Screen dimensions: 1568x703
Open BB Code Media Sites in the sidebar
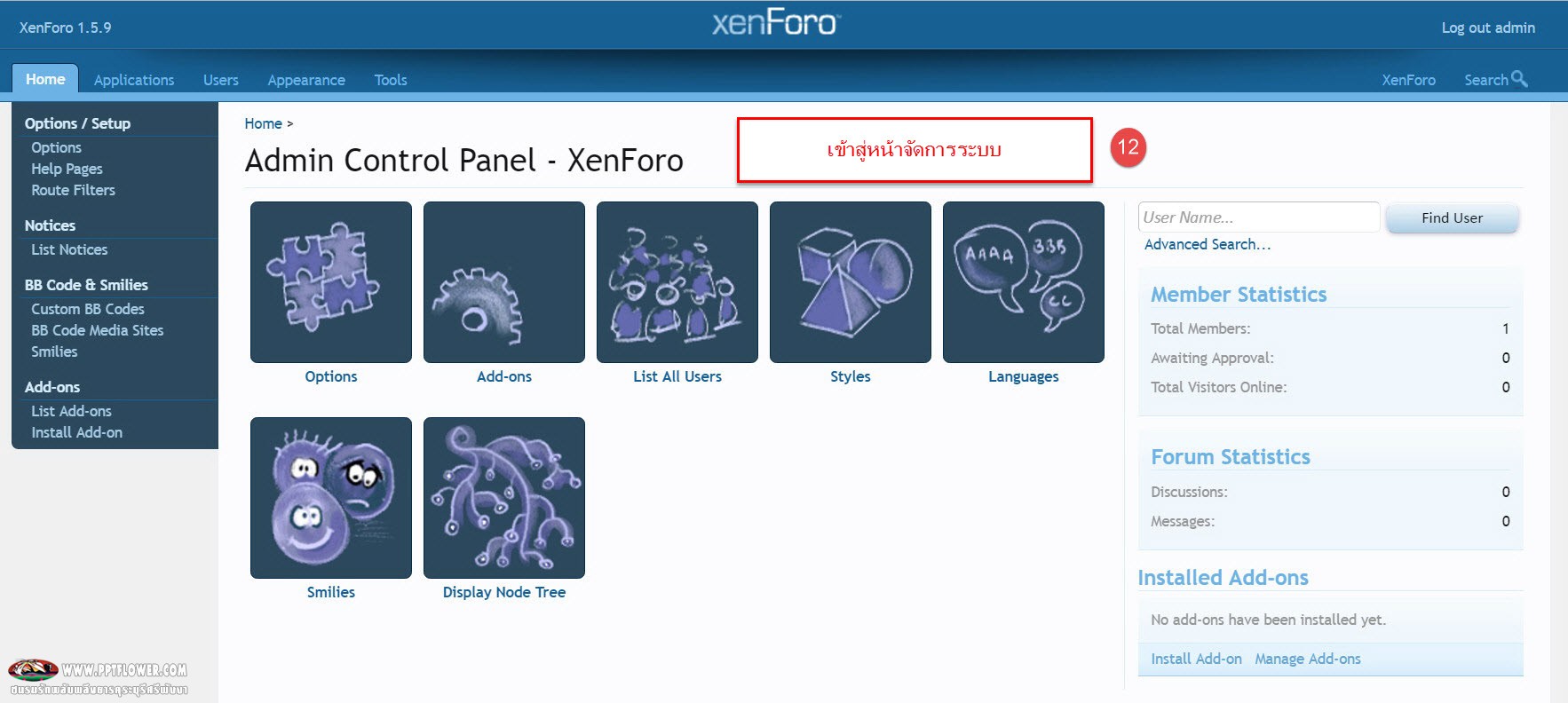(x=98, y=330)
